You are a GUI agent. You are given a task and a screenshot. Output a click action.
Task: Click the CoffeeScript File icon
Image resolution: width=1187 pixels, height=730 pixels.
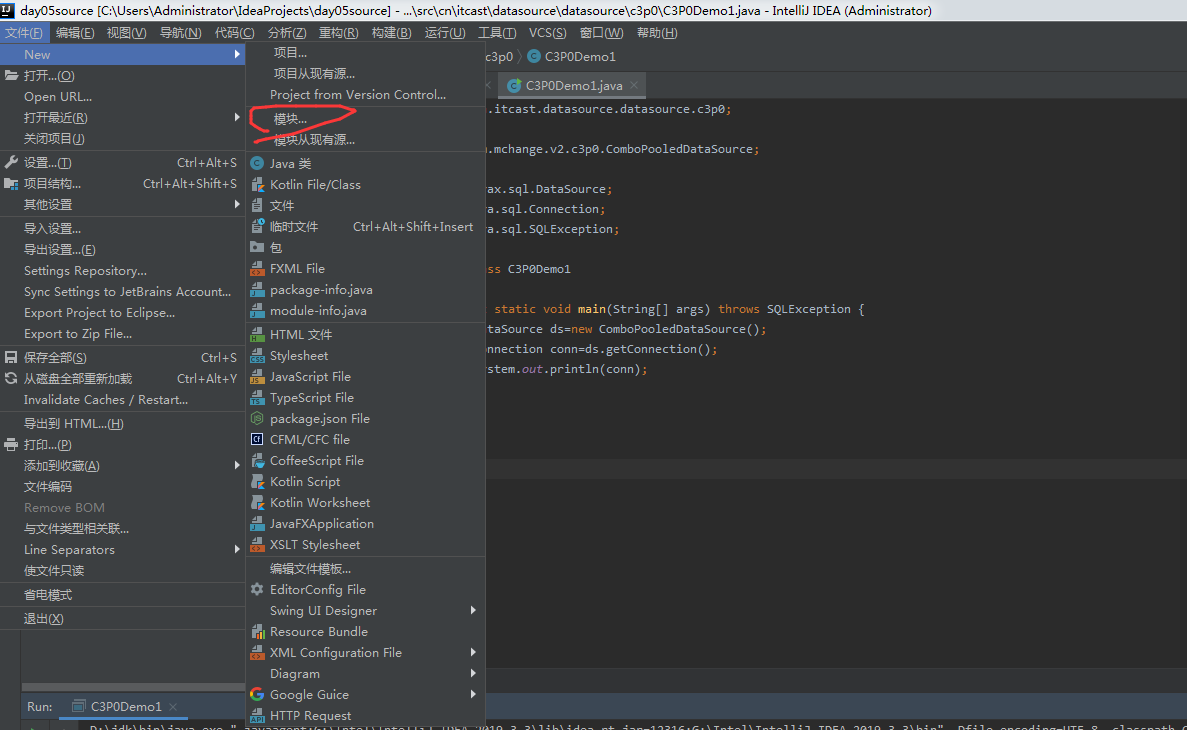257,460
